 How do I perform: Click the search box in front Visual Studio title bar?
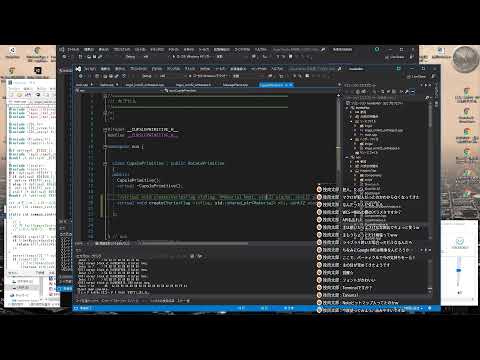point(314,69)
